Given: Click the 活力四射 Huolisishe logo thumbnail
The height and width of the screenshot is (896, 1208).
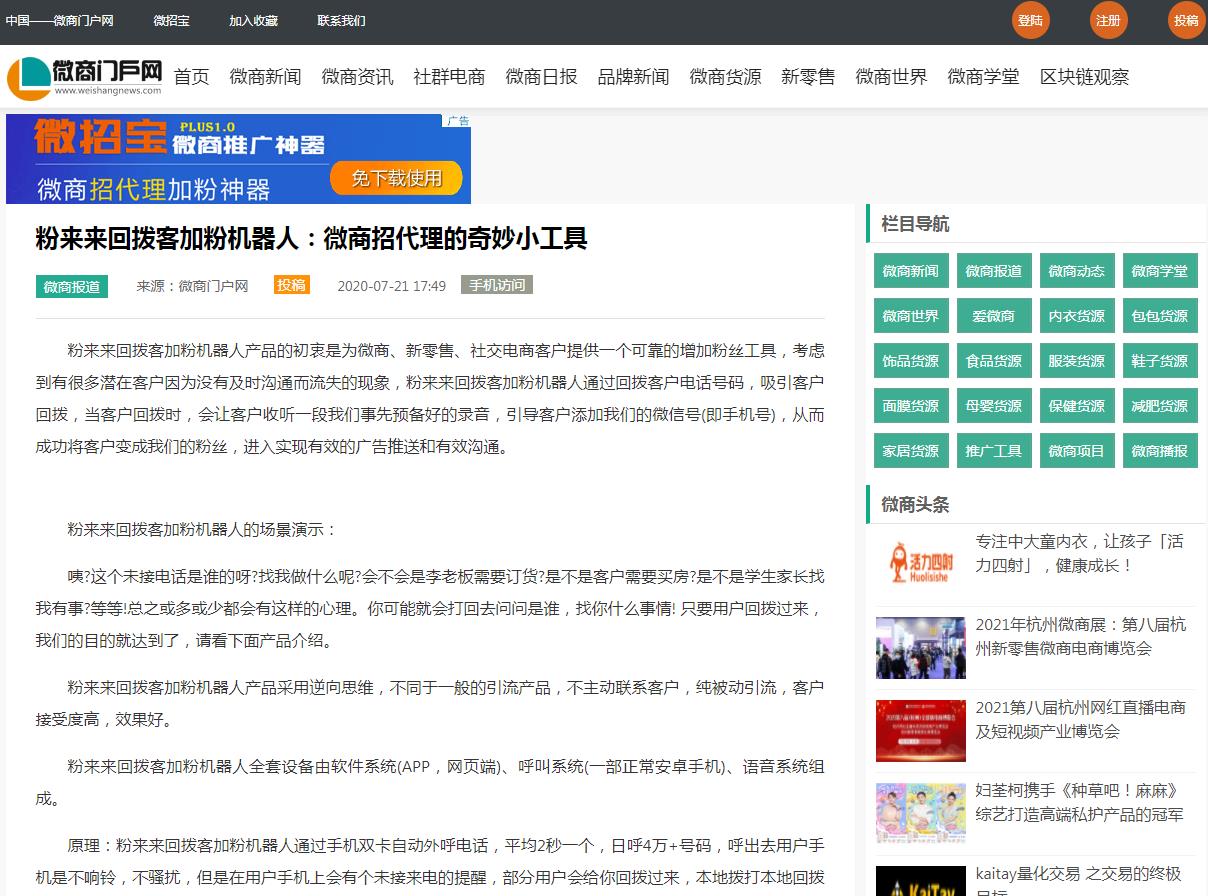Looking at the screenshot, I should pos(921,565).
